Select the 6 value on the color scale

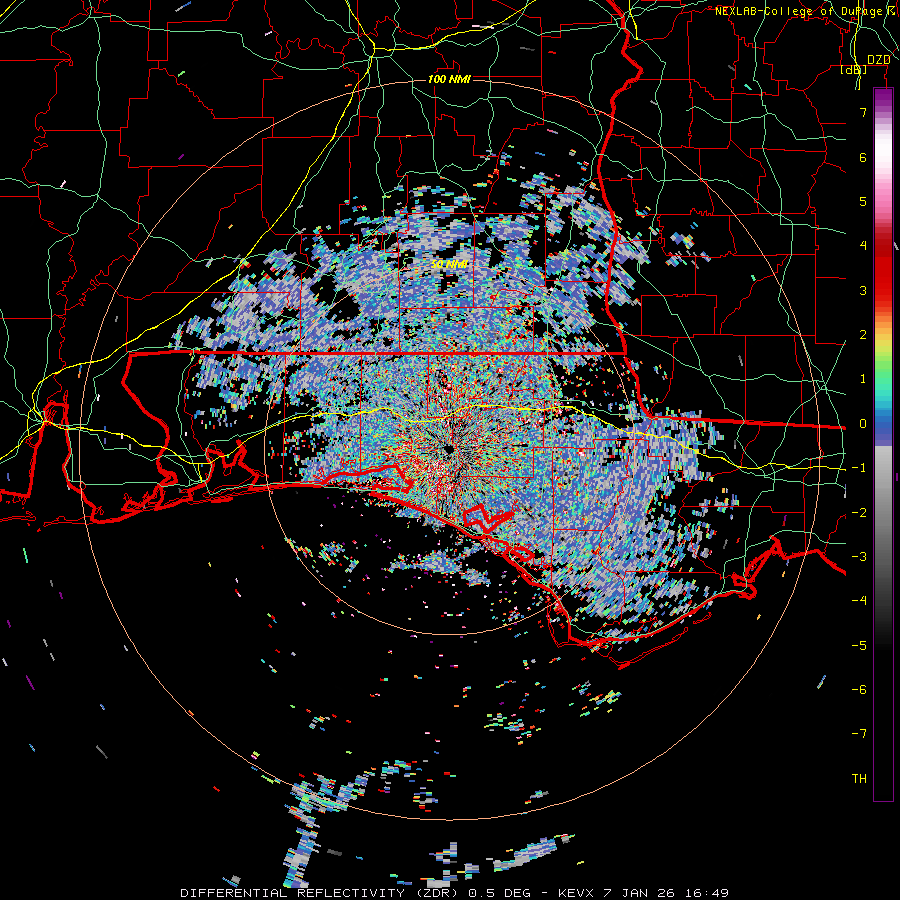(x=863, y=157)
